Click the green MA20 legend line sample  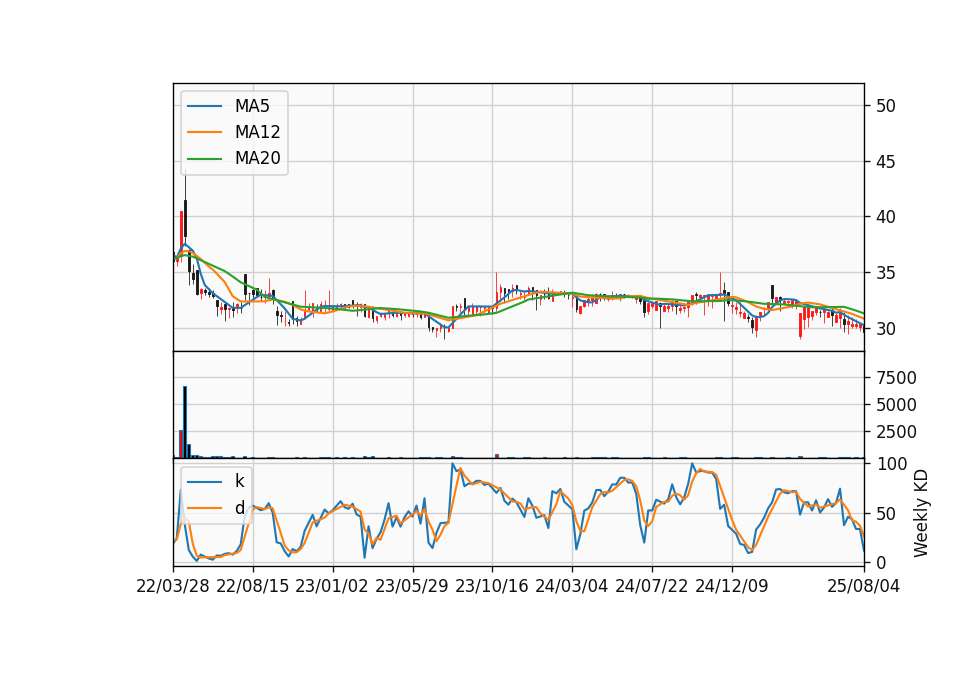pos(204,159)
